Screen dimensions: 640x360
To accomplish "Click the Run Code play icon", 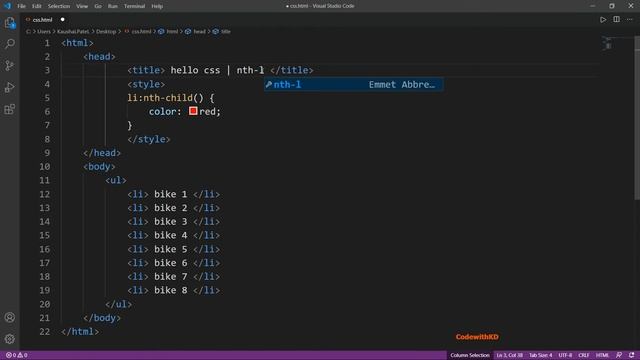I will point(603,20).
